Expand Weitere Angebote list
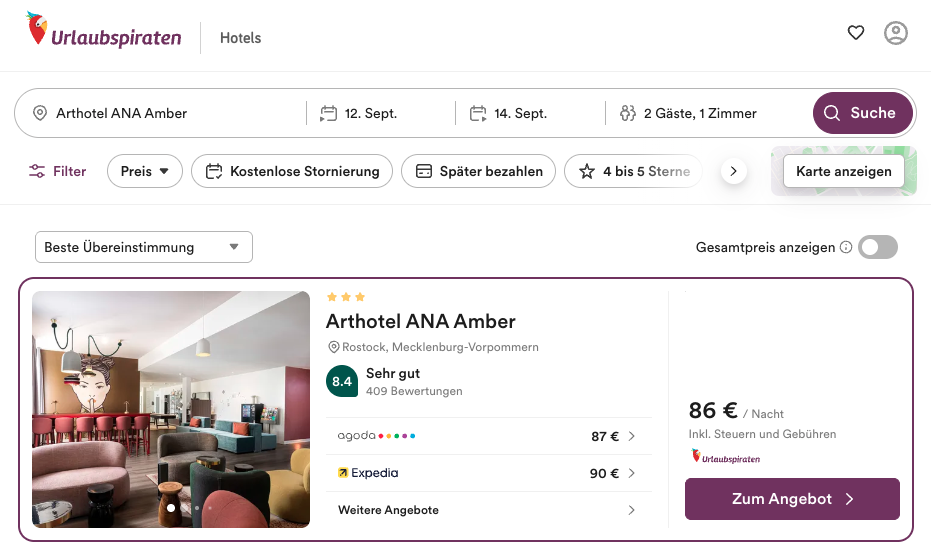This screenshot has height=558, width=931. [x=489, y=510]
